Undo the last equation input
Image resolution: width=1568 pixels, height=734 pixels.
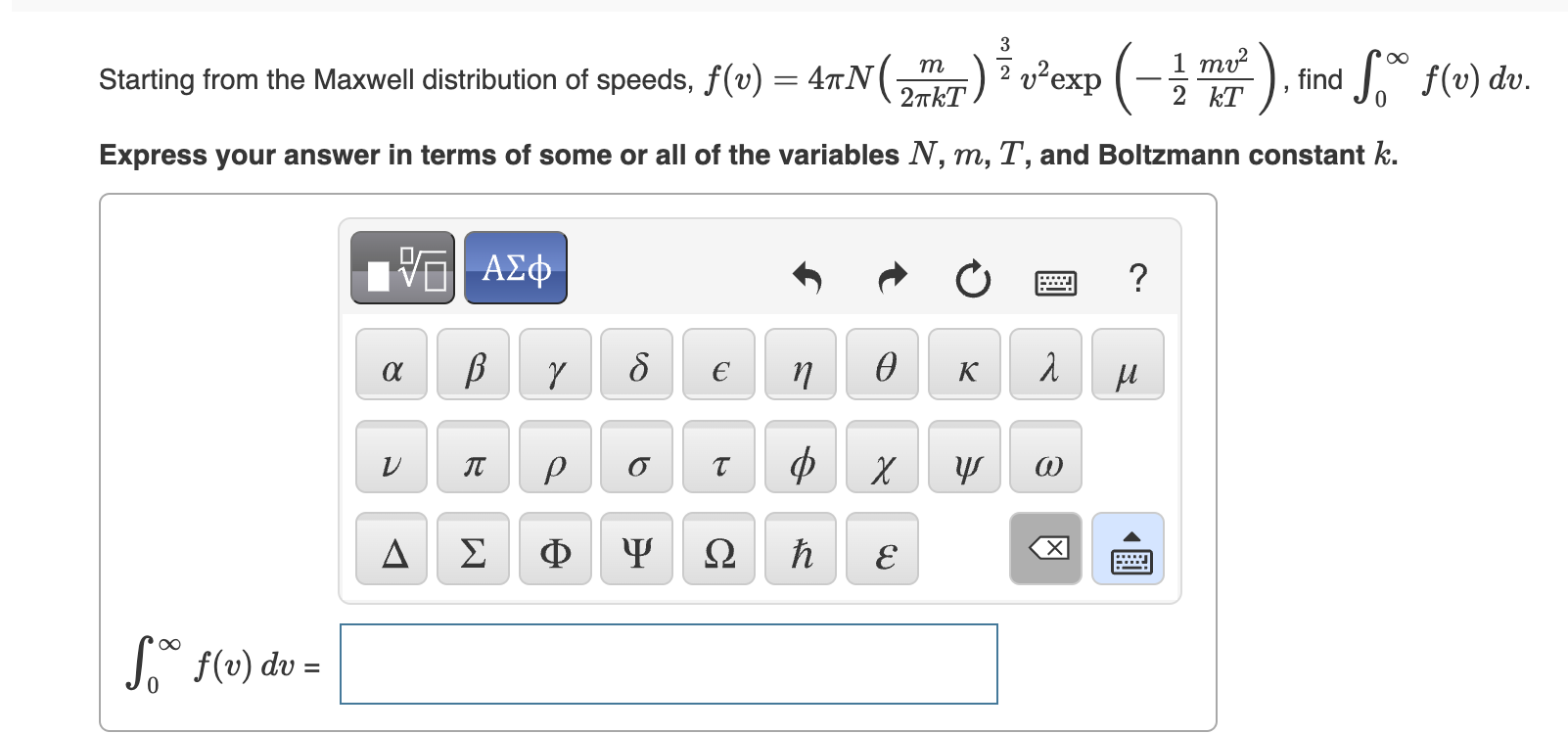[806, 280]
